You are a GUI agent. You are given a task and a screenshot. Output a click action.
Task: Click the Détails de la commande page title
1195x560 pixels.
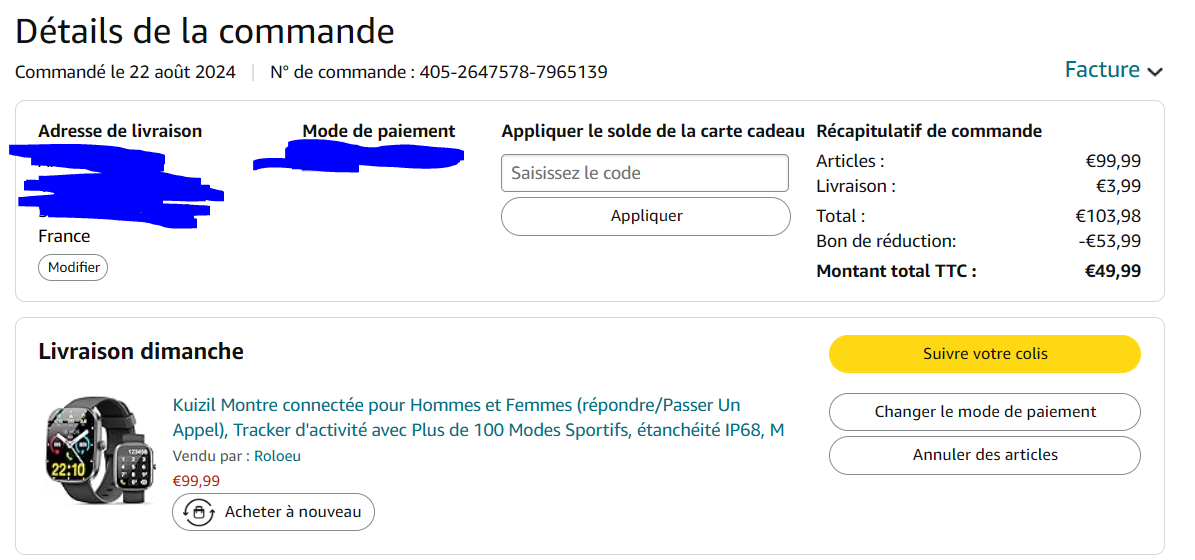tap(205, 31)
